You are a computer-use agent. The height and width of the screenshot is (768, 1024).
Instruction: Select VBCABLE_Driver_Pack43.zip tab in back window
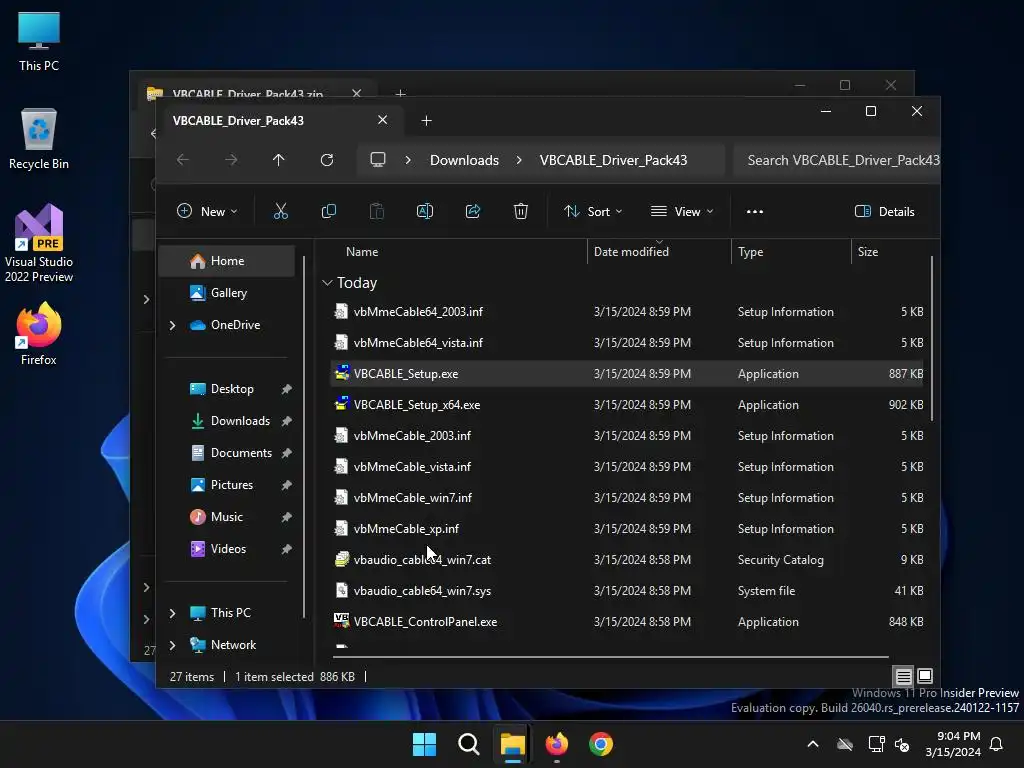pyautogui.click(x=248, y=94)
